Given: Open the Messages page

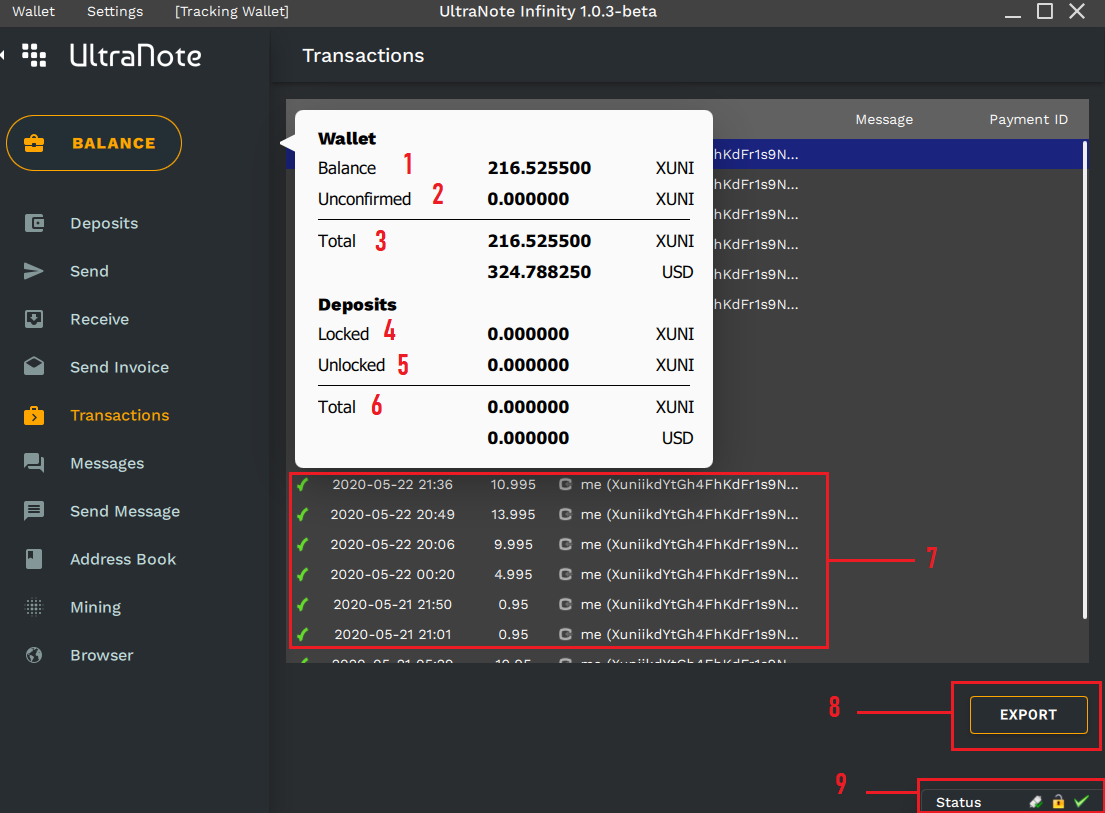Looking at the screenshot, I should coord(107,463).
